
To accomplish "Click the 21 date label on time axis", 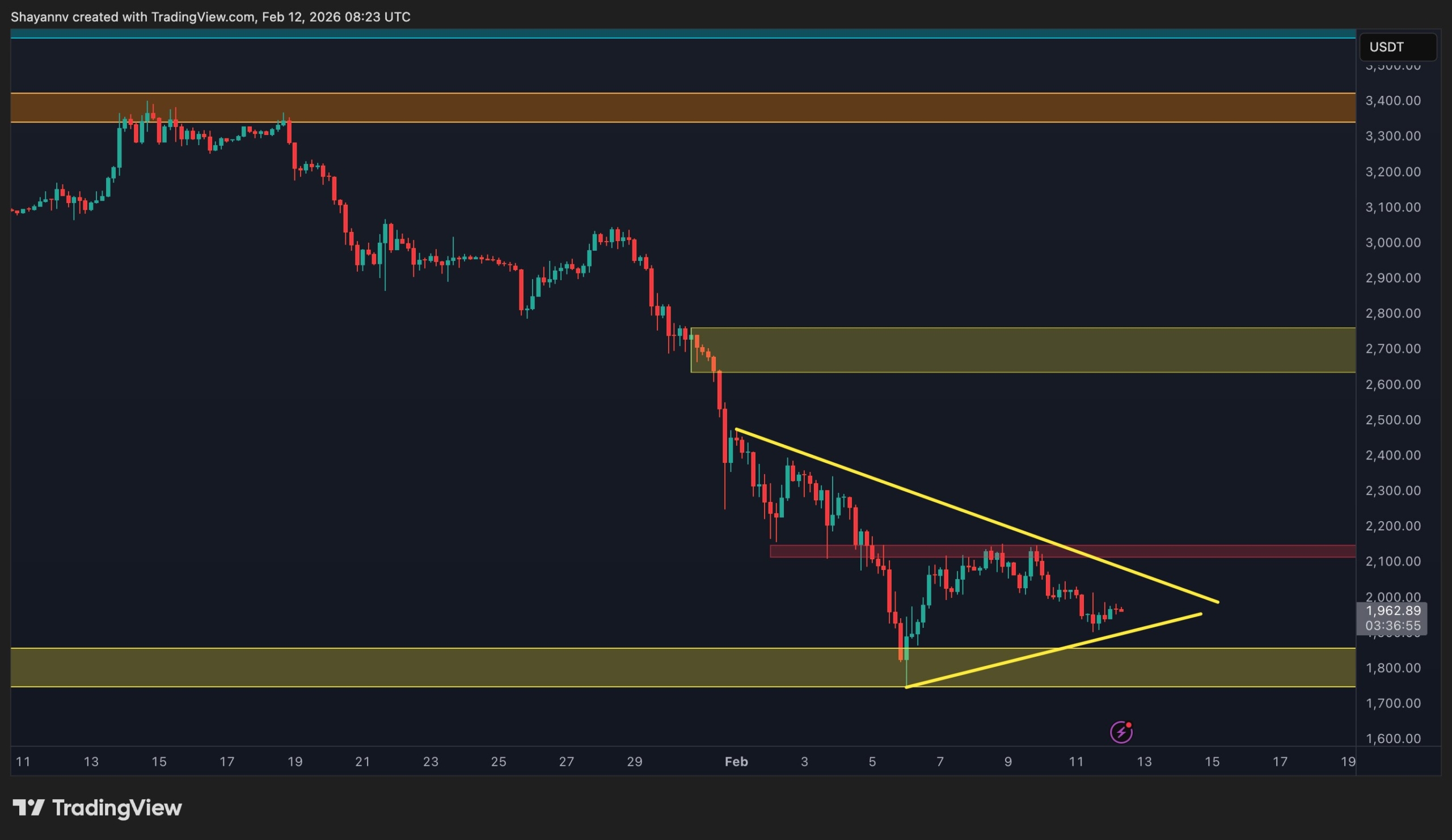I will tap(362, 762).
